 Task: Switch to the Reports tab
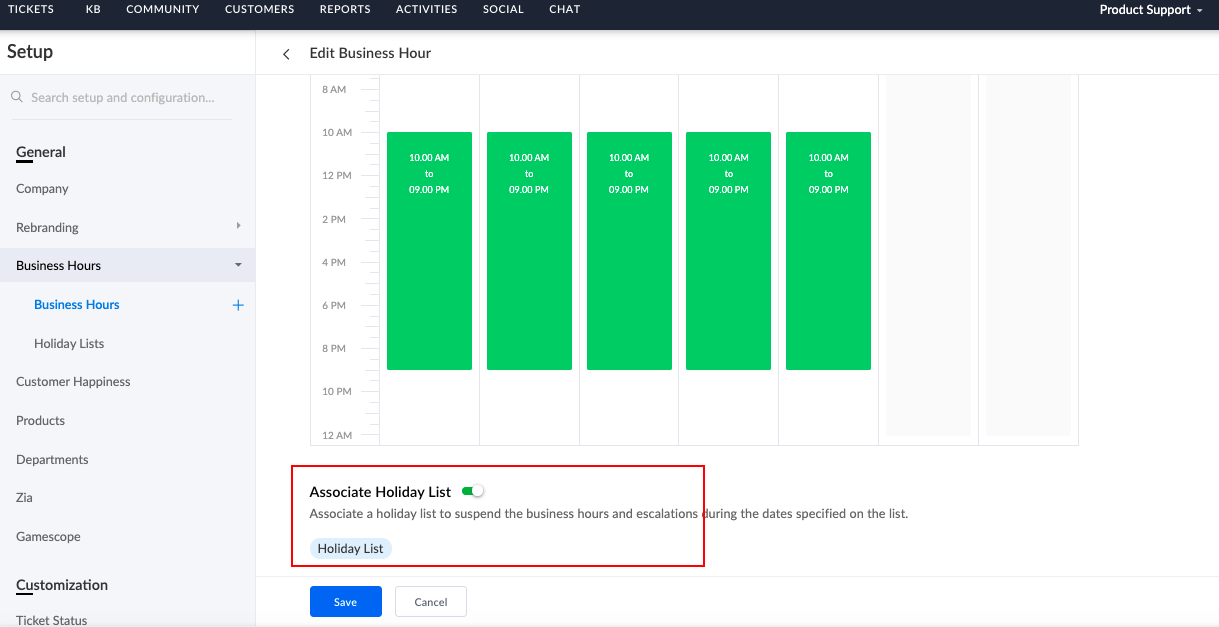(x=345, y=9)
